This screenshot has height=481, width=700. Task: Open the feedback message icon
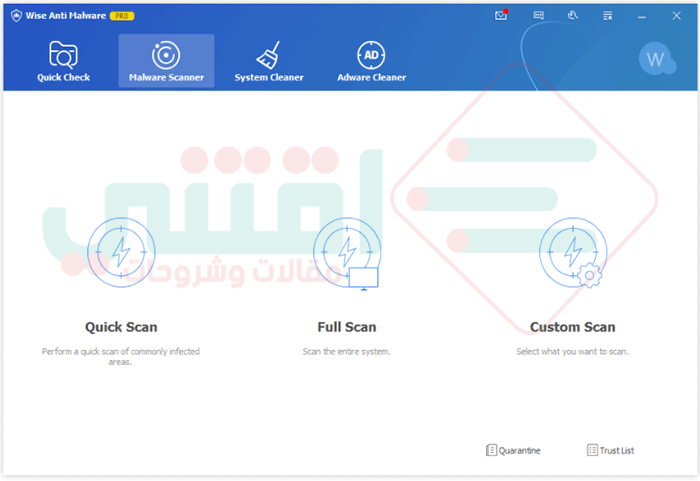coord(538,16)
